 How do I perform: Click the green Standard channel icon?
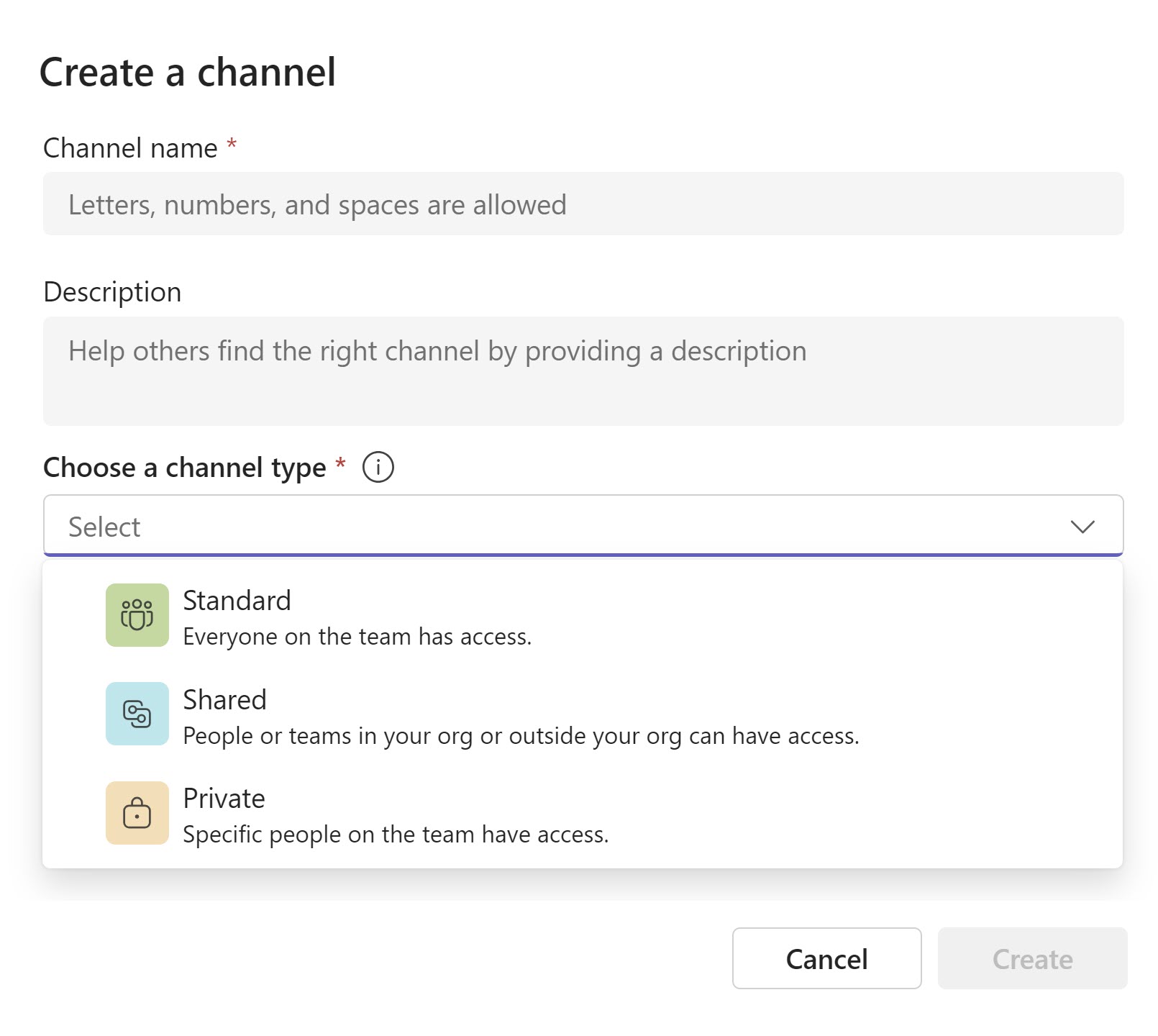pyautogui.click(x=137, y=615)
